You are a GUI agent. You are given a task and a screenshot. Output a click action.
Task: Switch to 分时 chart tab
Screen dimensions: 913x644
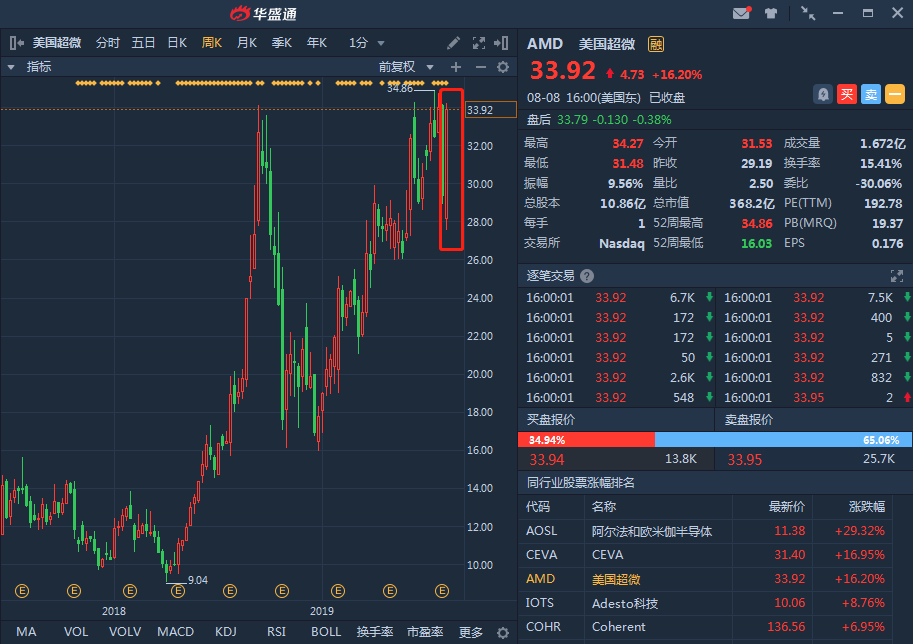[108, 43]
